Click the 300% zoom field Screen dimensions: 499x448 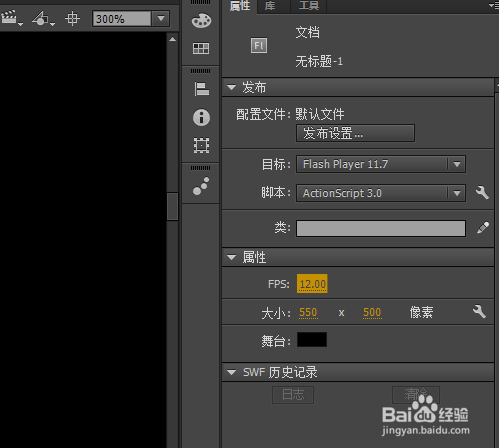pyautogui.click(x=121, y=19)
